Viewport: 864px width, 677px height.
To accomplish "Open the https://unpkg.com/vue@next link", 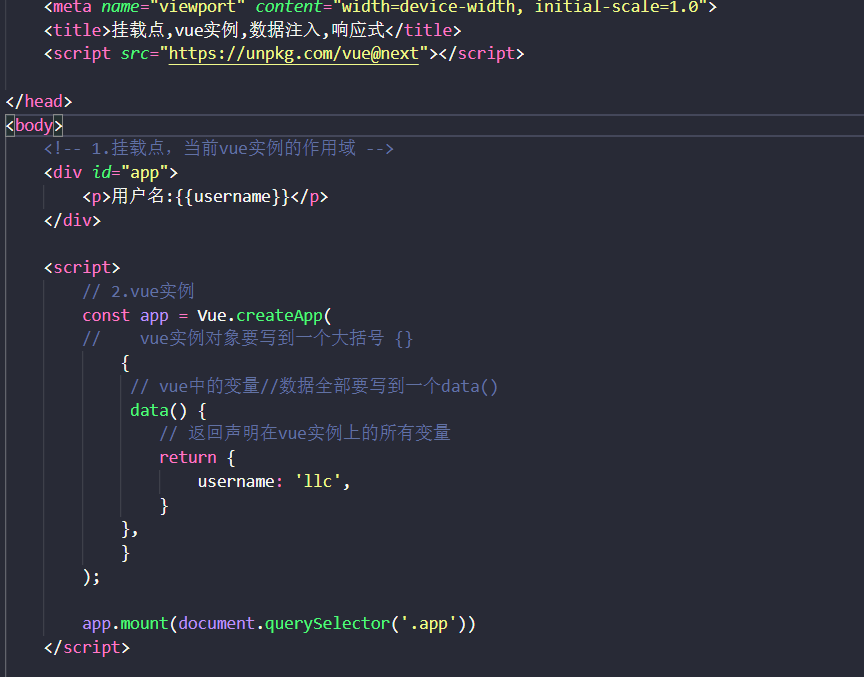I will coord(293,53).
